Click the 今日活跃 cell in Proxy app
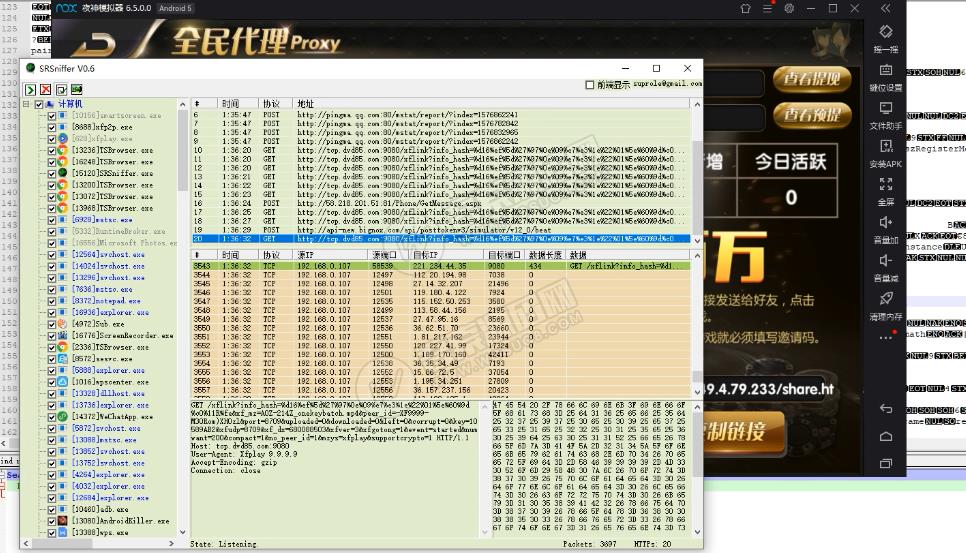 [790, 162]
